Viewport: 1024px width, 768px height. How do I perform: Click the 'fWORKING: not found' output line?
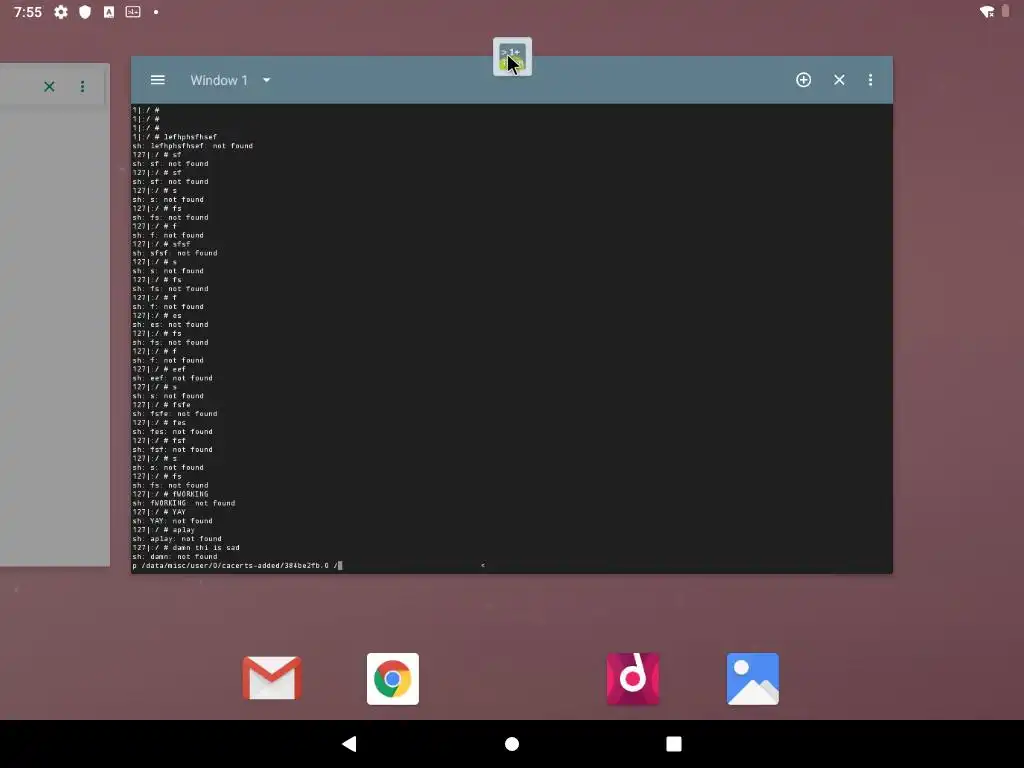point(184,504)
